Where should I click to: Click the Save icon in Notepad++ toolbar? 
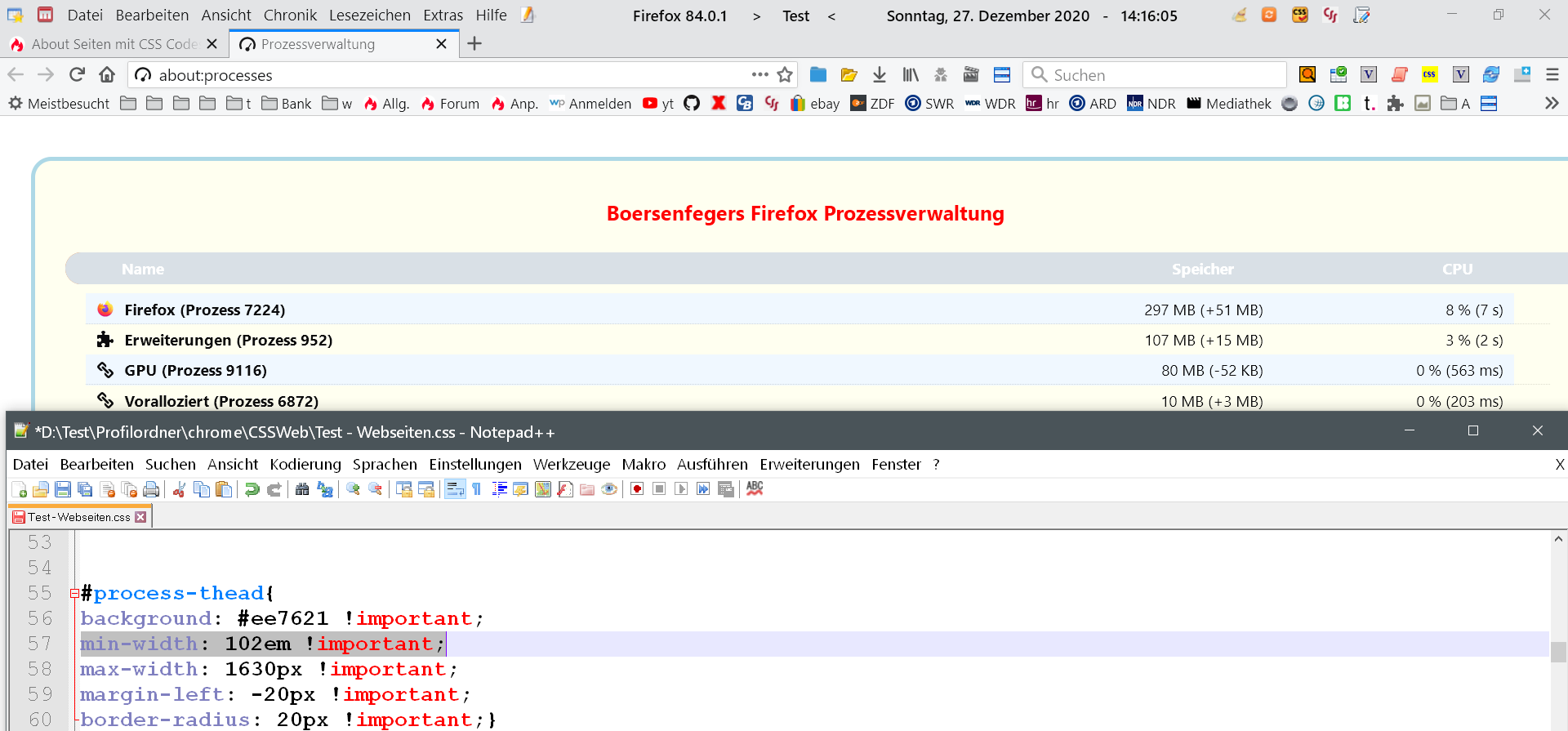click(63, 489)
